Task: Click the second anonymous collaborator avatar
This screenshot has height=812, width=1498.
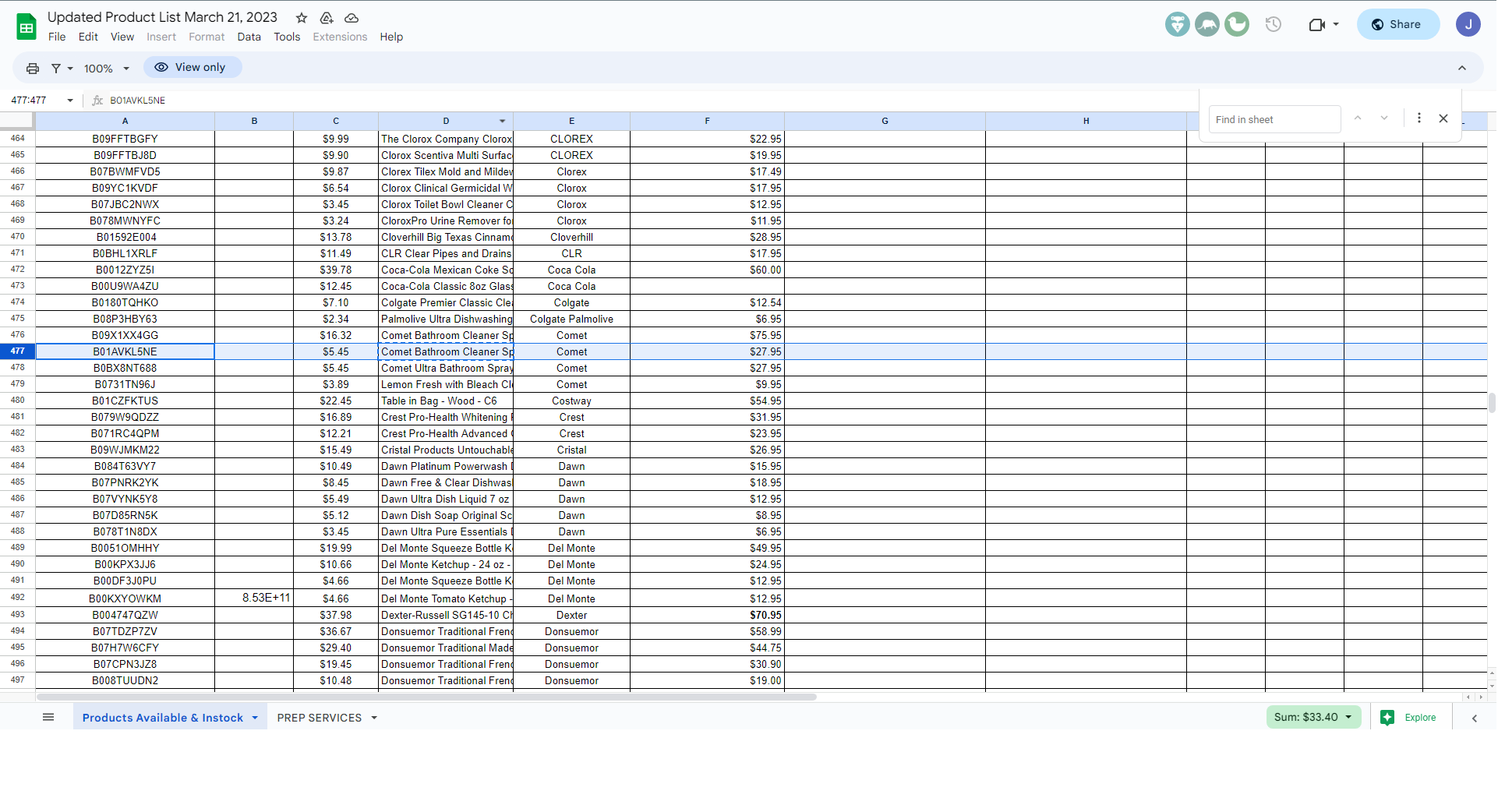Action: point(1207,24)
